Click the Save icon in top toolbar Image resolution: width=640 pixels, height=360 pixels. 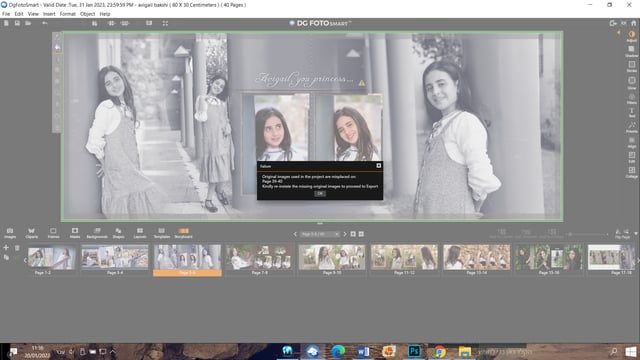coord(17,23)
